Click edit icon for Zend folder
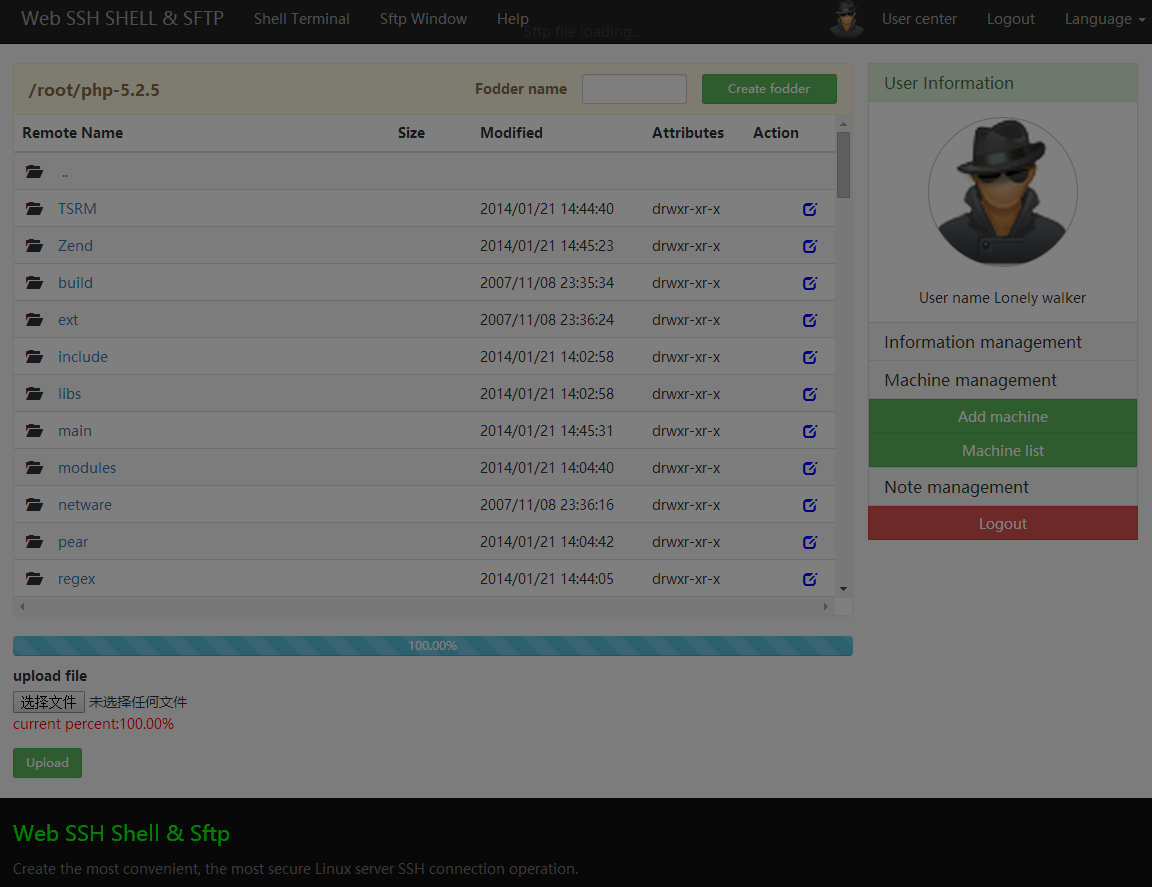This screenshot has width=1152, height=887. [810, 246]
